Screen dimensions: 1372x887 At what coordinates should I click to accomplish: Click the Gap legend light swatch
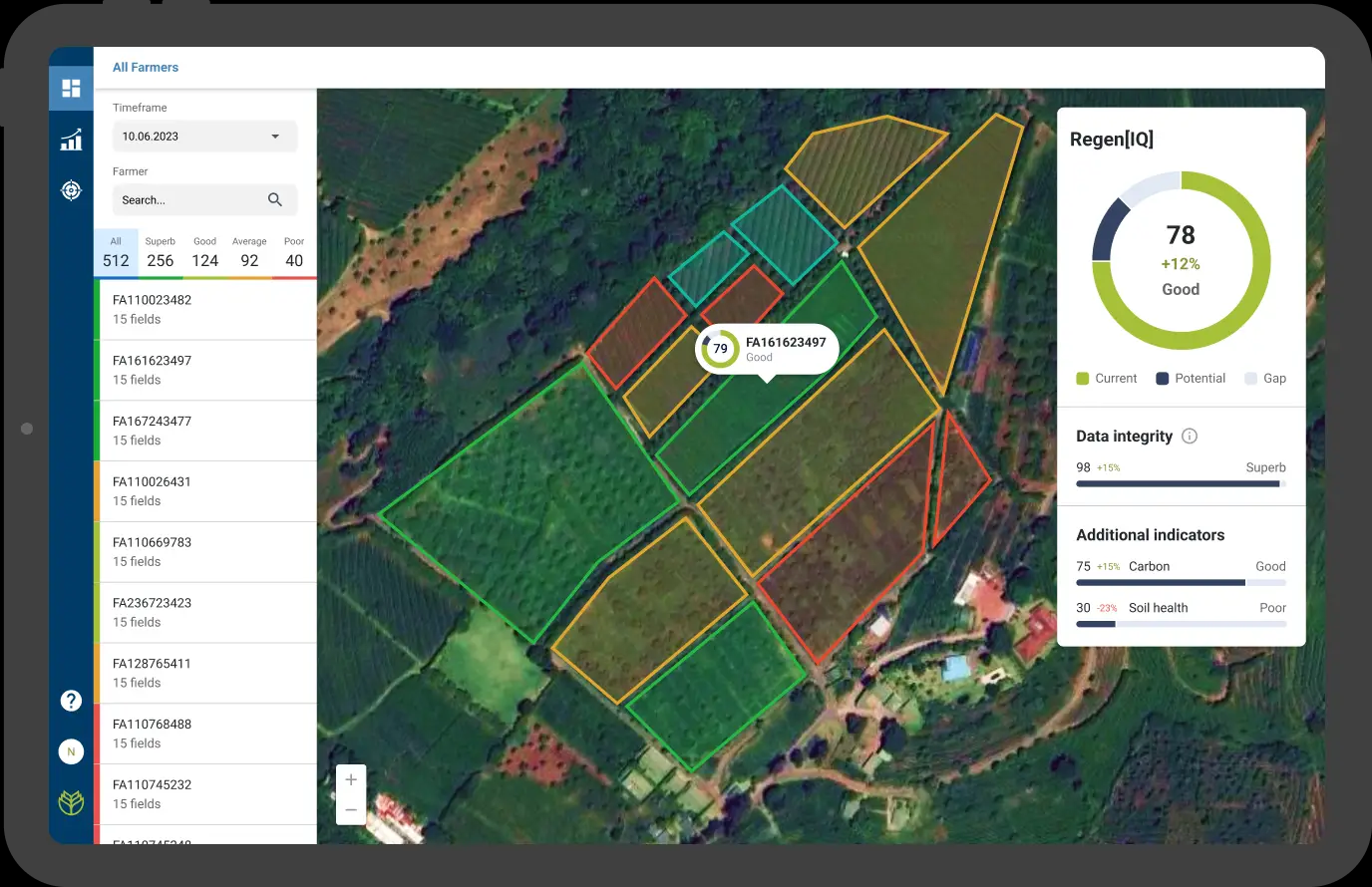1250,379
